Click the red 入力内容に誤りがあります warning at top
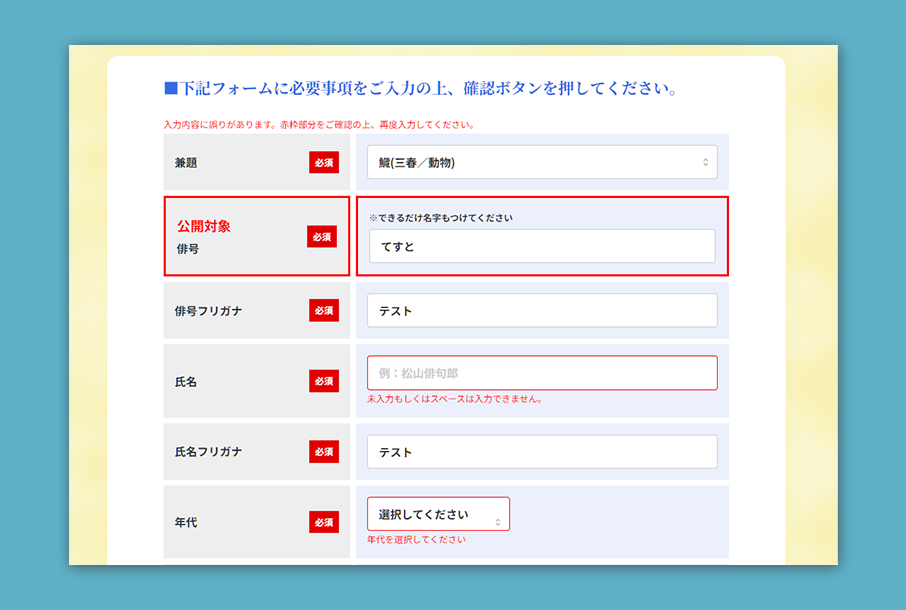Viewport: 906px width, 610px height. (x=318, y=125)
